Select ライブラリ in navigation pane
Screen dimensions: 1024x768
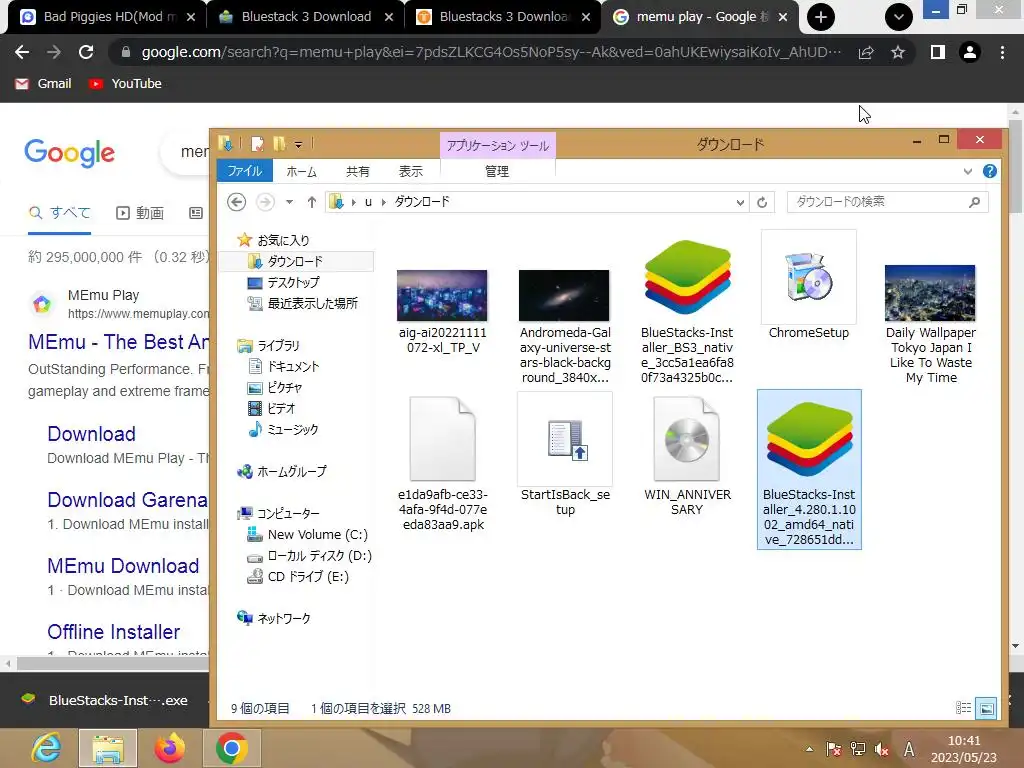click(278, 345)
